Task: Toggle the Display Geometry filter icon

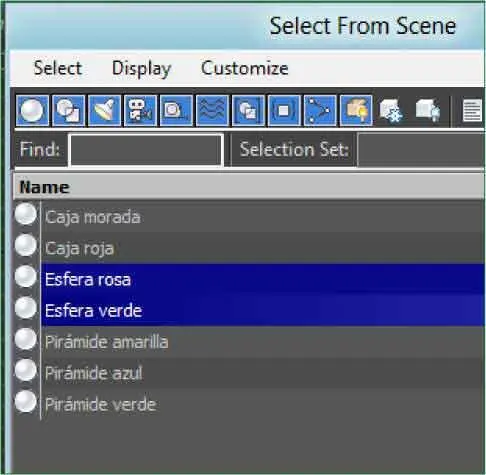Action: [x=32, y=111]
